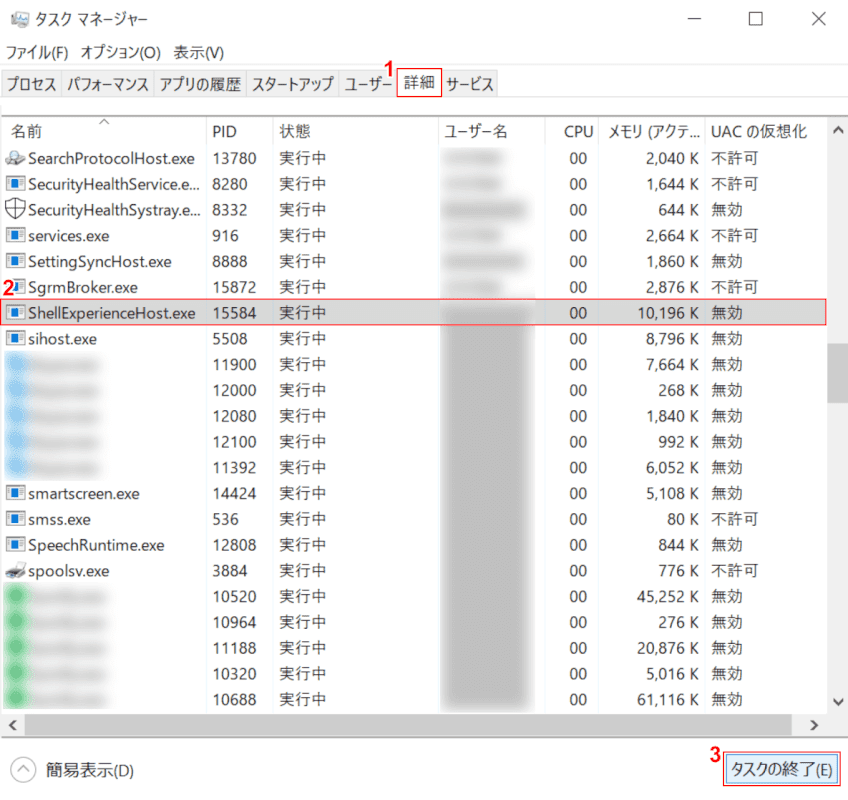Screen dimensions: 848x800
Task: Sort by the PID column header
Action: coord(240,131)
